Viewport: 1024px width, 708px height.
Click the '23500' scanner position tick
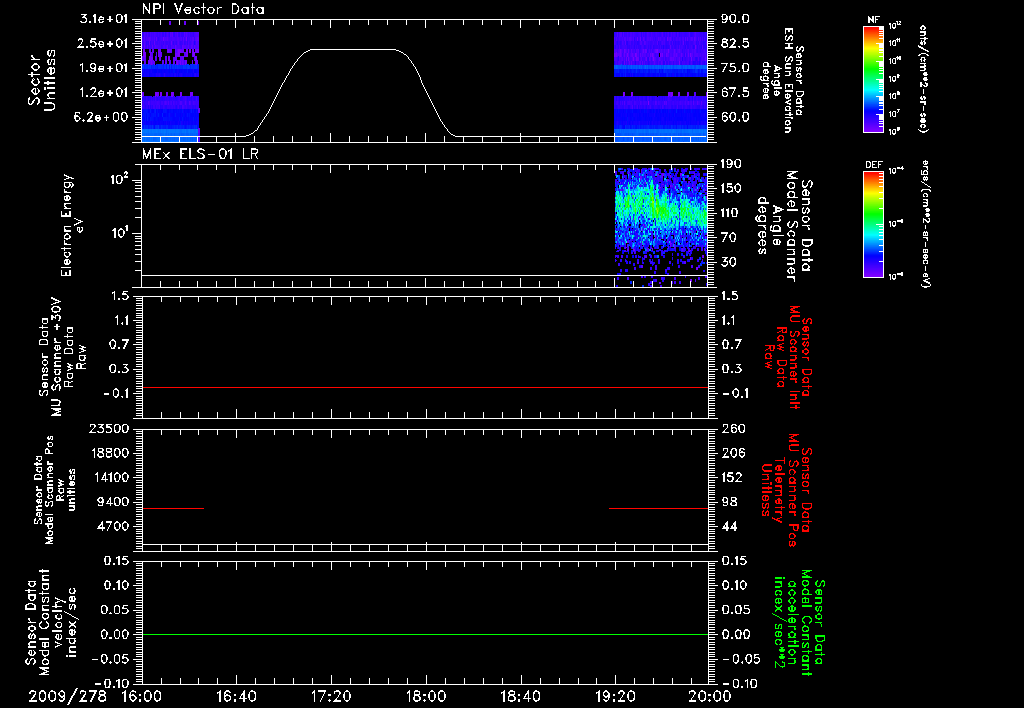pyautogui.click(x=108, y=429)
